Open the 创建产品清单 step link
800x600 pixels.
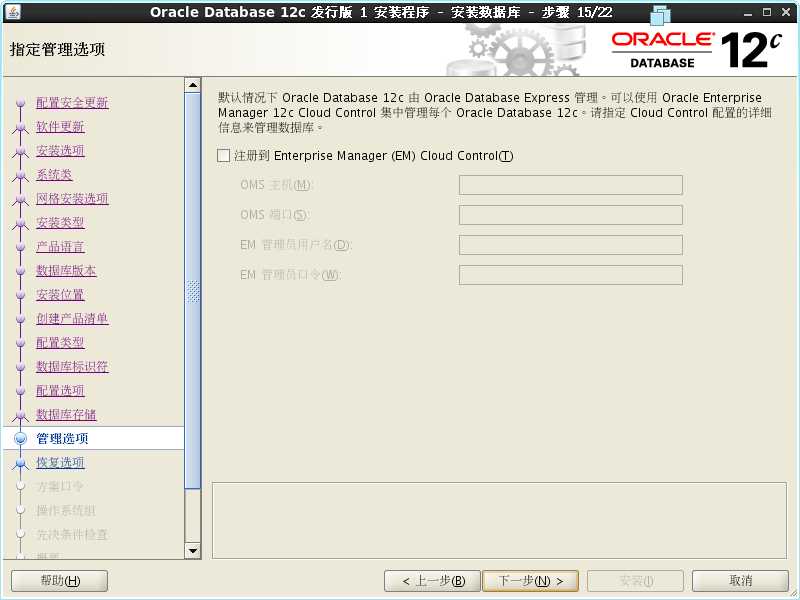click(x=72, y=318)
